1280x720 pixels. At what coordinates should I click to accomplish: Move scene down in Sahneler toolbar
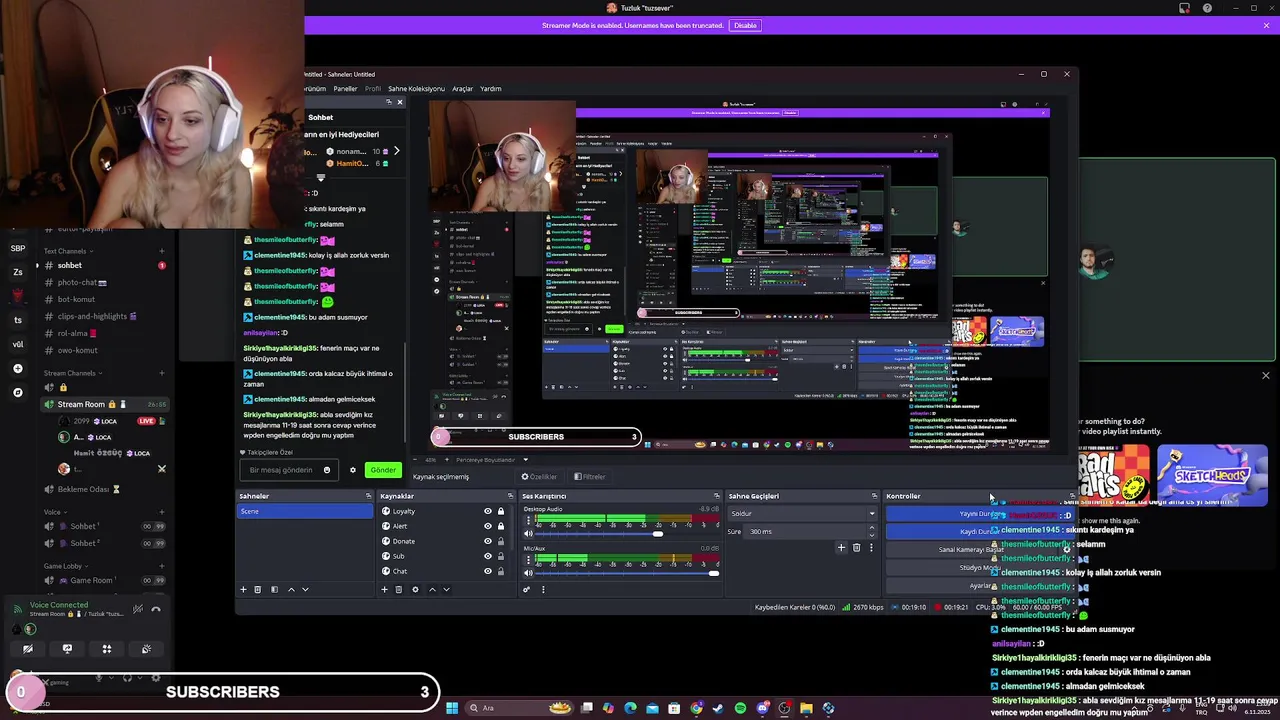click(x=305, y=589)
